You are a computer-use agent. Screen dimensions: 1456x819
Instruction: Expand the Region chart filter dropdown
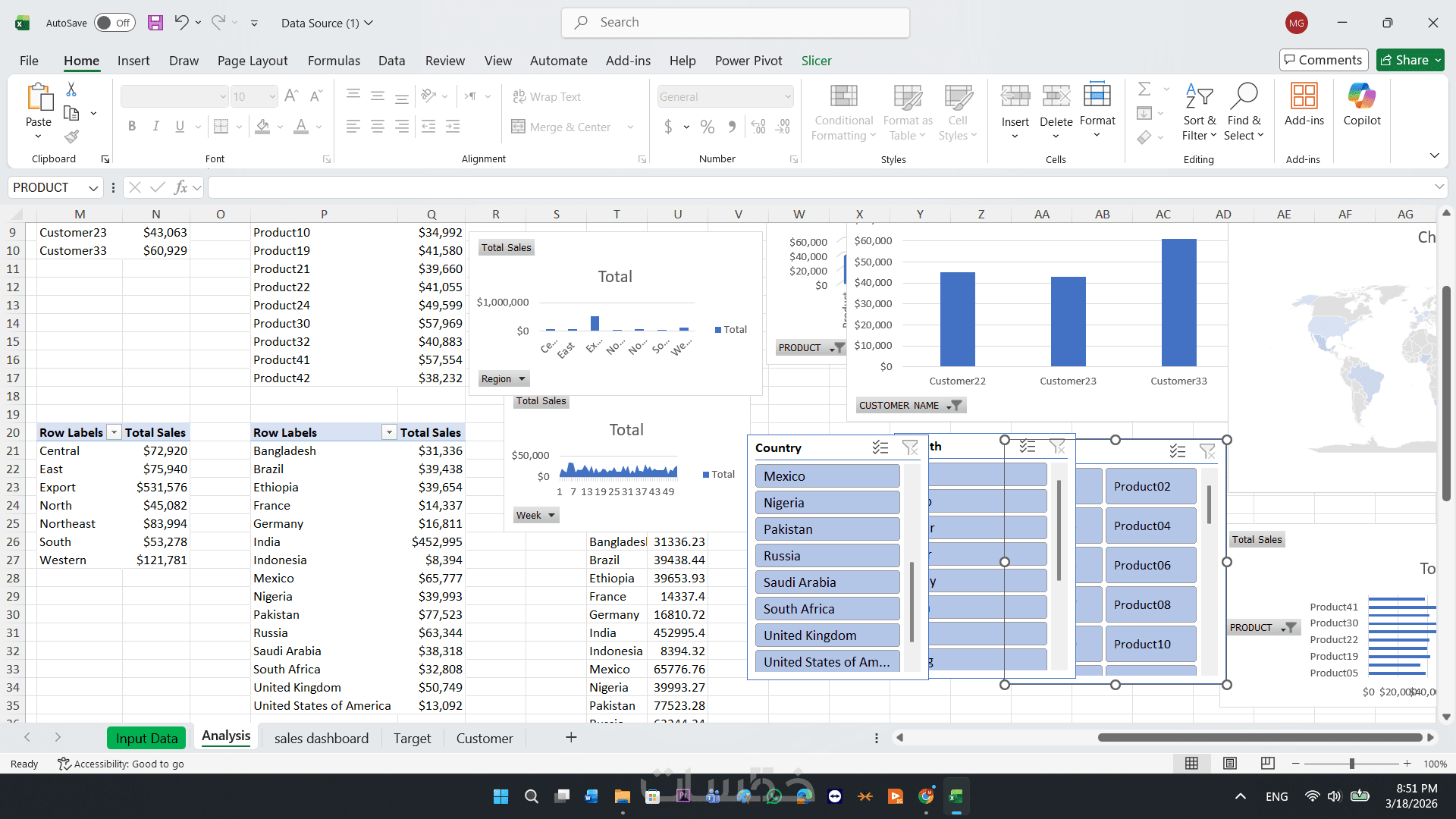coord(522,378)
